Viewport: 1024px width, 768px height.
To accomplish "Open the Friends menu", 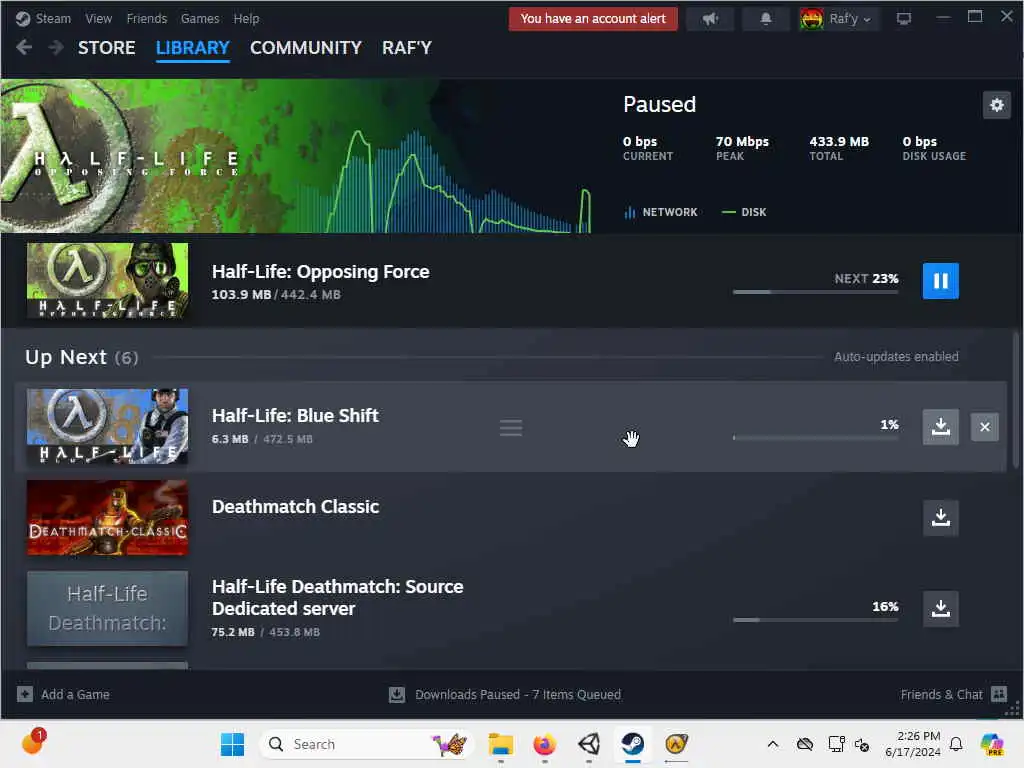I will click(147, 19).
